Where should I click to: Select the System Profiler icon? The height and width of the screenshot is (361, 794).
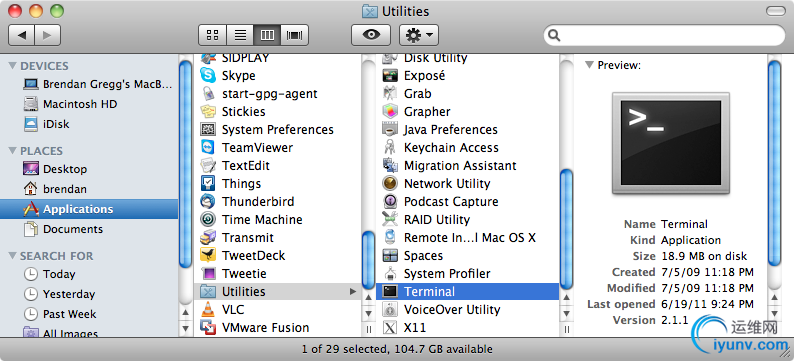coord(390,273)
